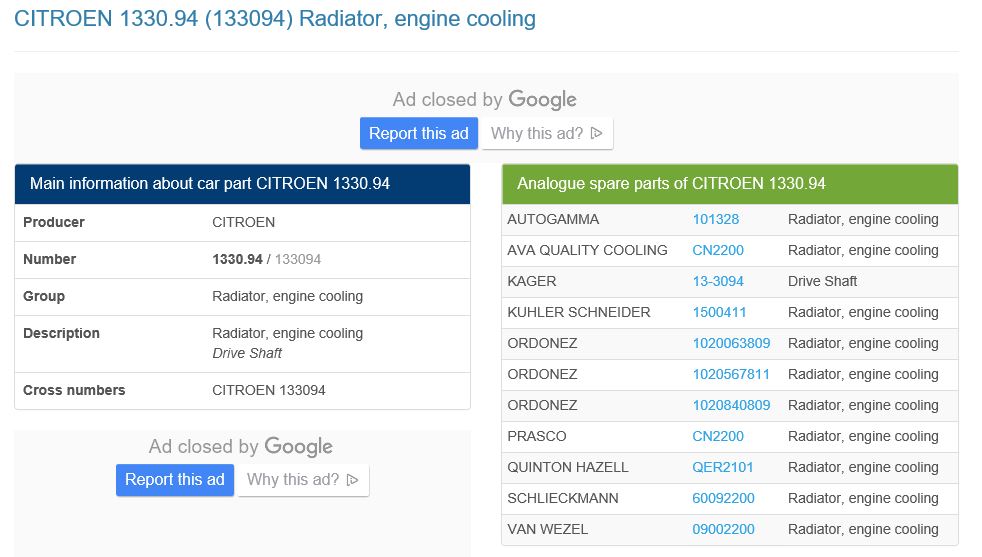Click Radiator, engine cooling in AUTOGAMMA row
Screen dimensions: 982x557
[863, 219]
